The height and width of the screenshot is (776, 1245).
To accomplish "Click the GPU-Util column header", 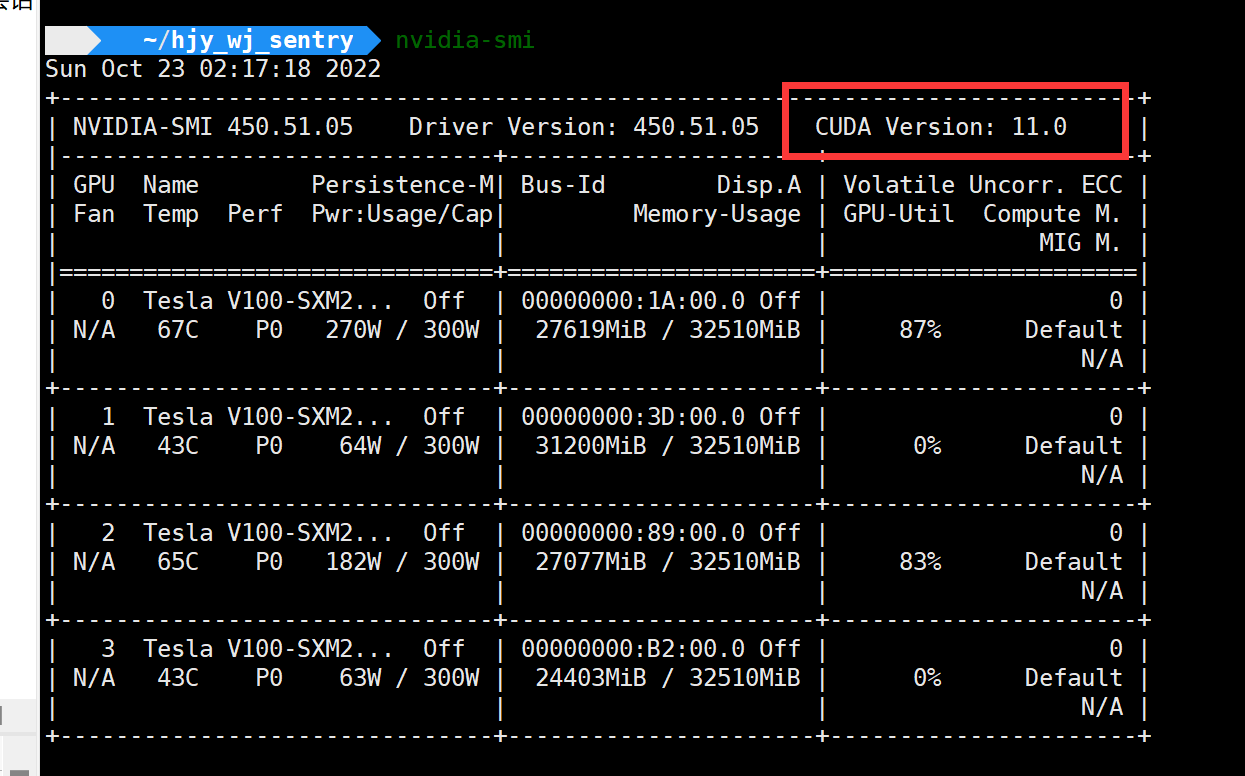I will click(898, 214).
